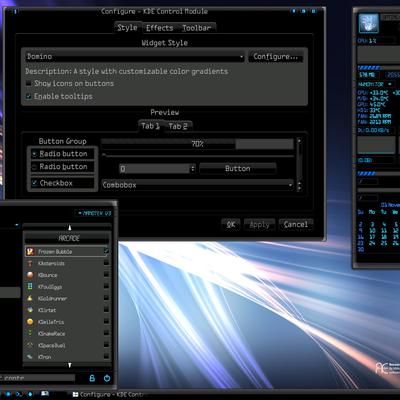Open the preview Combobox dropdown
The height and width of the screenshot is (400, 400).
click(x=197, y=185)
